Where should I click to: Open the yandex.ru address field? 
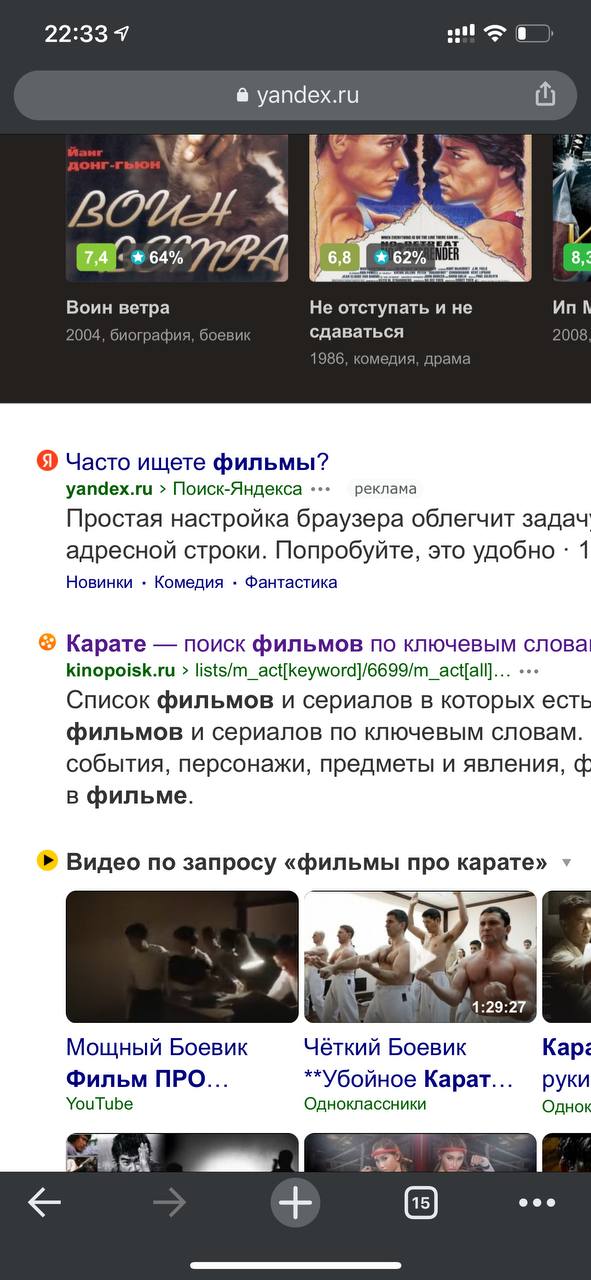click(295, 96)
